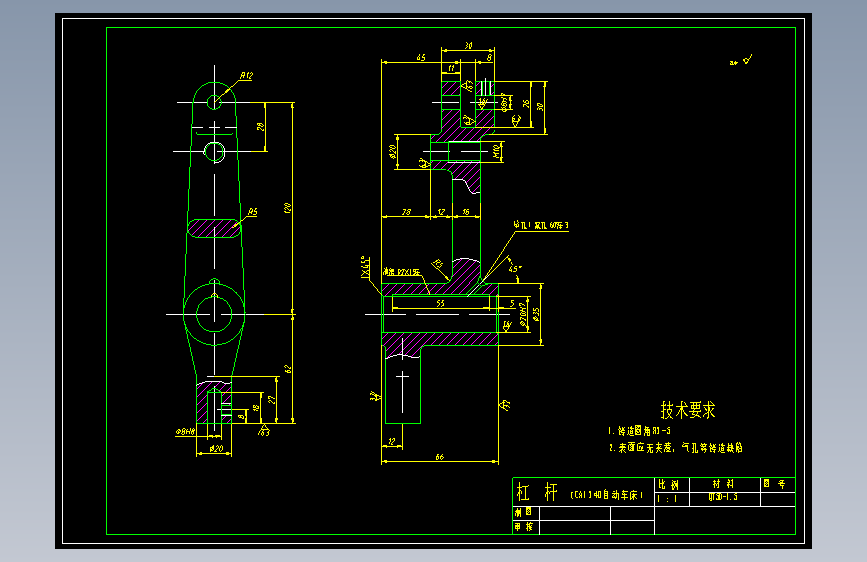Select the QT50-1.5 material value
867x562 pixels.
click(723, 497)
